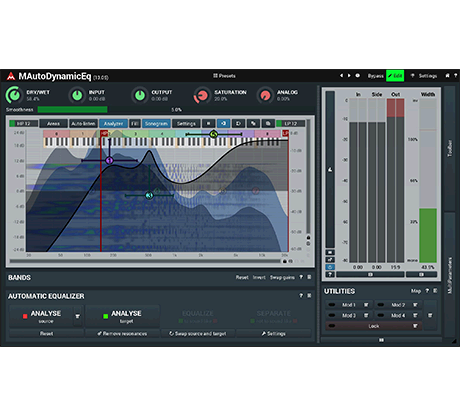Click the Smoothness slider bar

pos(176,110)
